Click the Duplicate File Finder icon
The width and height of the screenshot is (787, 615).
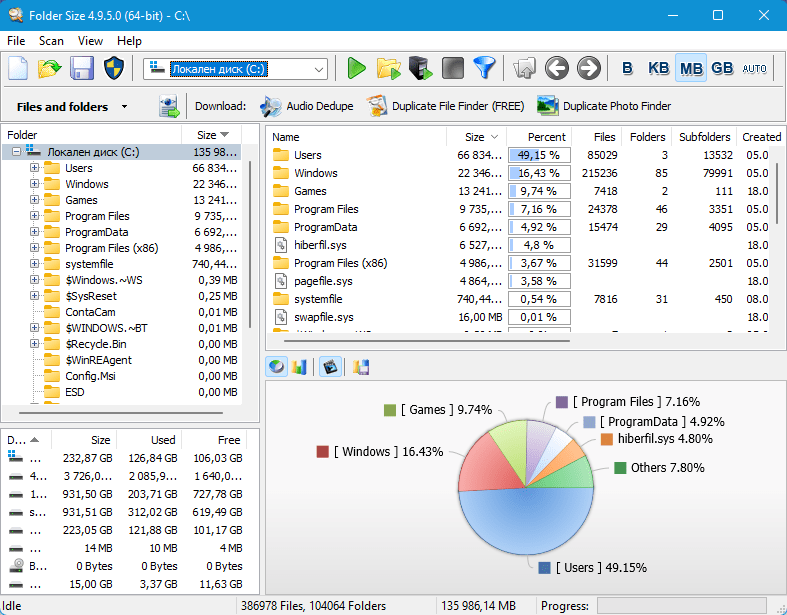pos(376,106)
